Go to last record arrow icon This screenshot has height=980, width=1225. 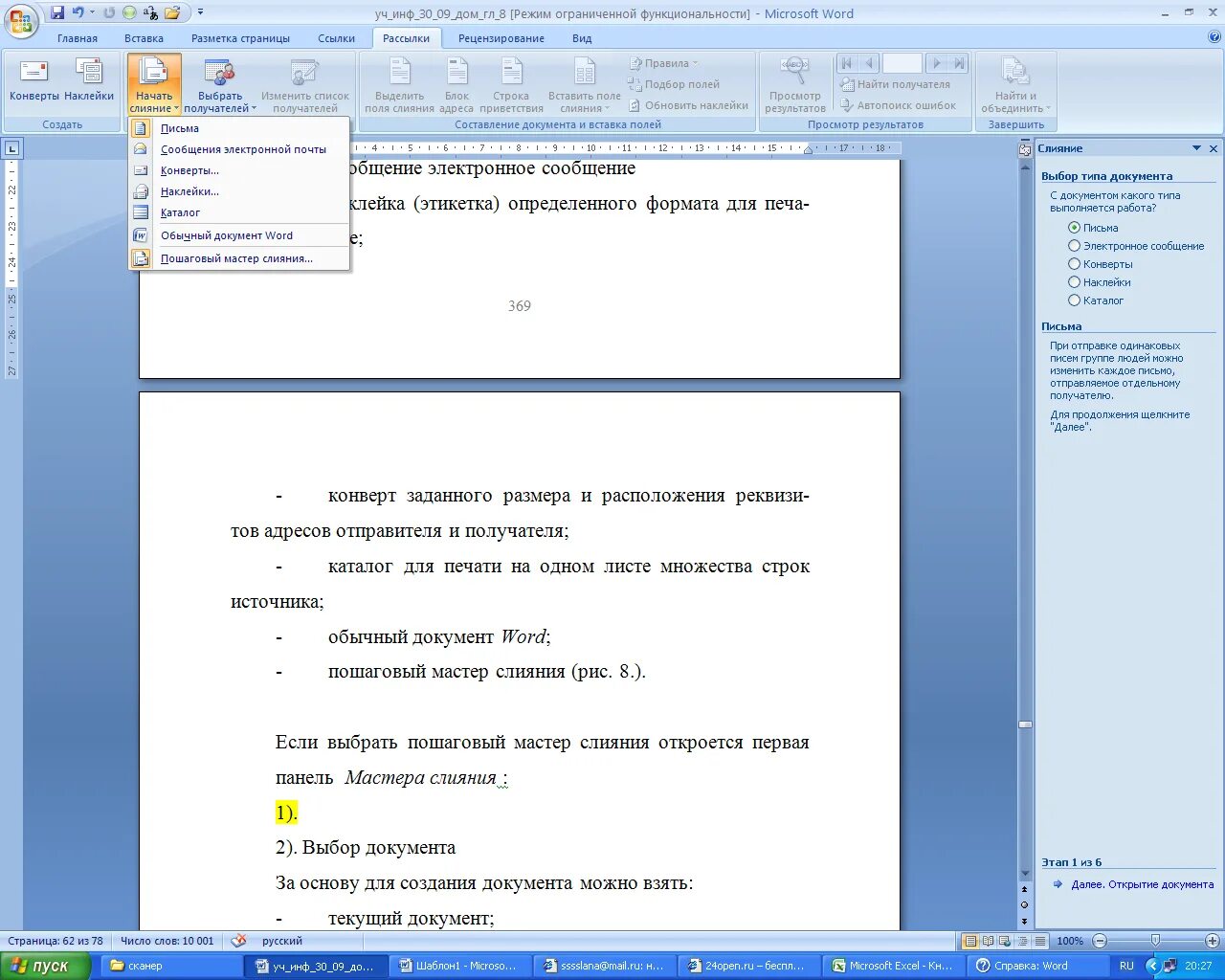[959, 63]
